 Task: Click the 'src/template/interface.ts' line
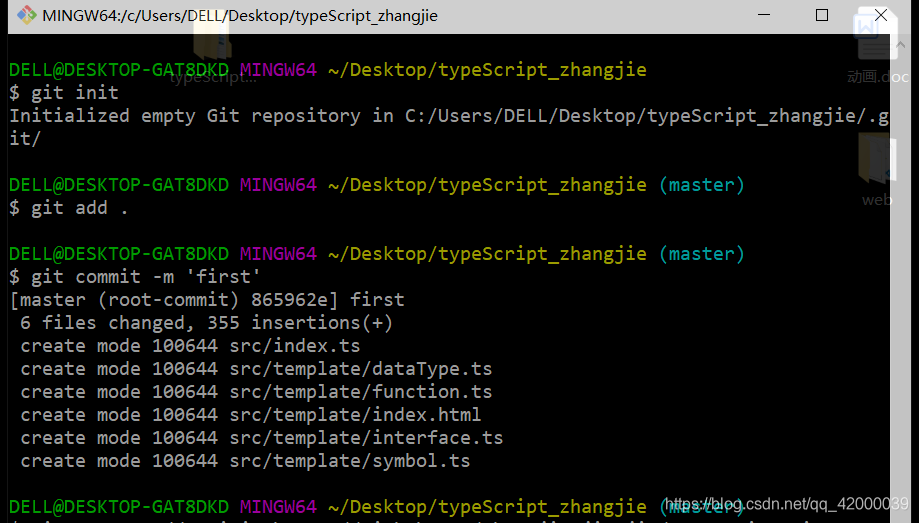click(261, 438)
